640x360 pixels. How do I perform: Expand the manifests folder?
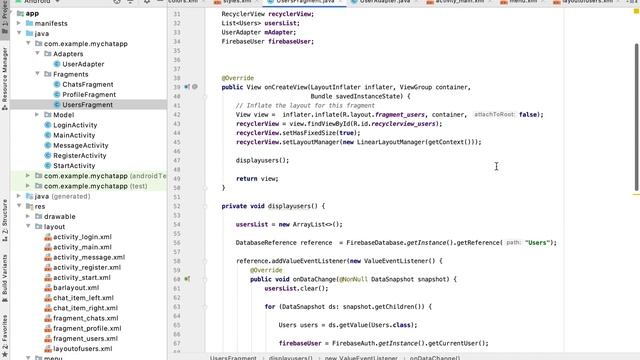pos(19,23)
